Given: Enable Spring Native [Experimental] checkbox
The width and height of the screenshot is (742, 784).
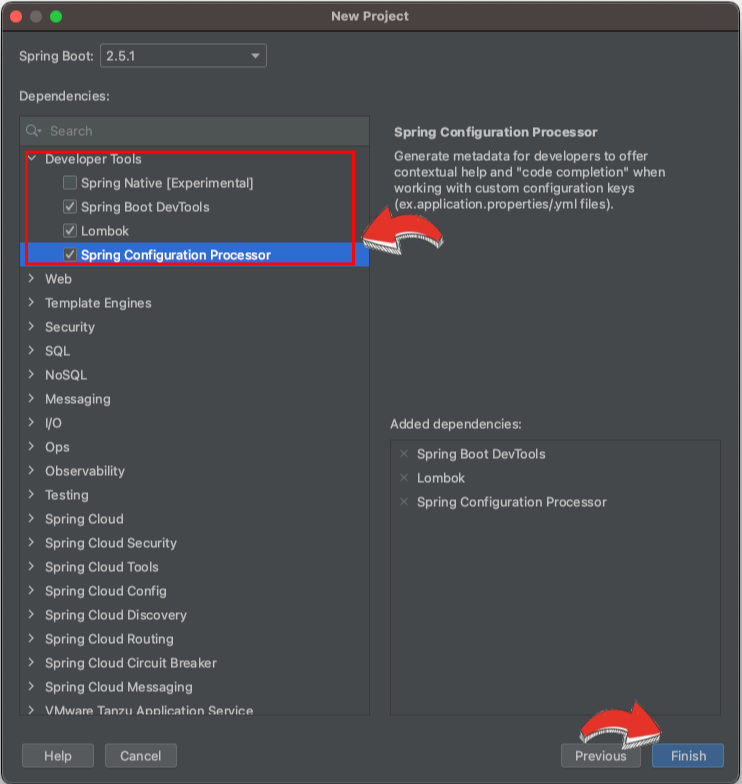Looking at the screenshot, I should [x=70, y=183].
